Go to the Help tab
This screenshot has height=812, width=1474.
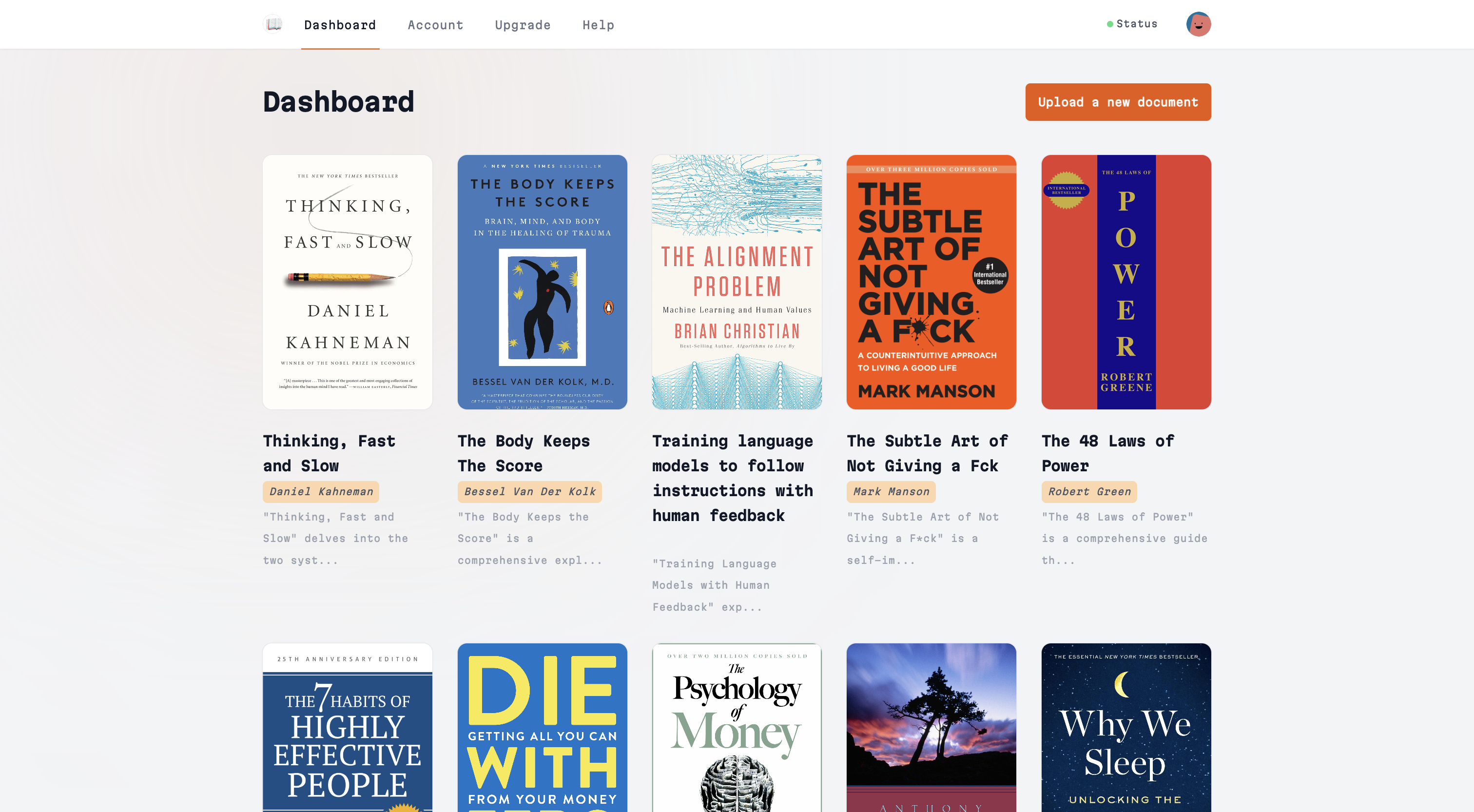(x=598, y=25)
